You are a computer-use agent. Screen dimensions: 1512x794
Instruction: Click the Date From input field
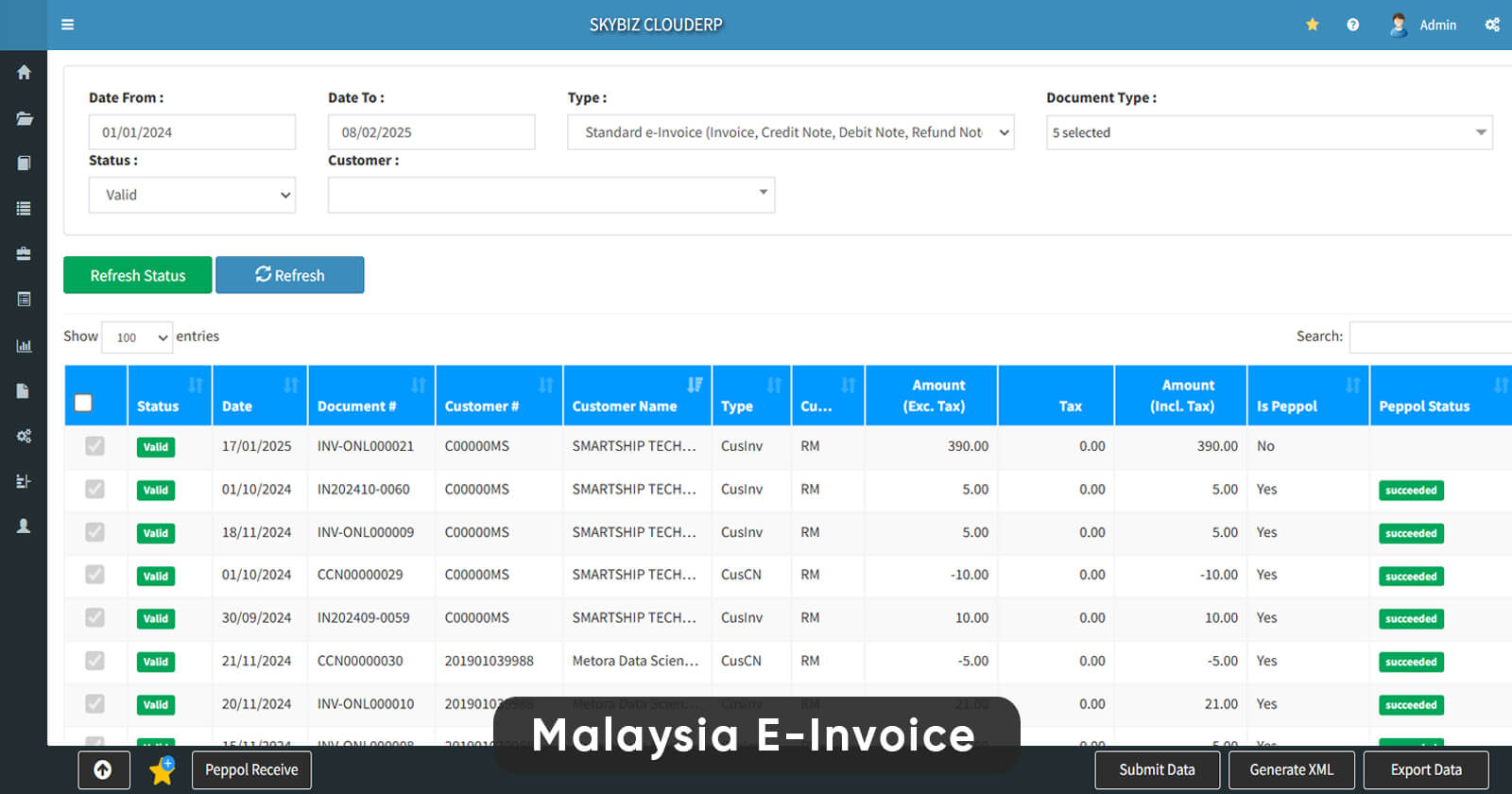coord(192,132)
